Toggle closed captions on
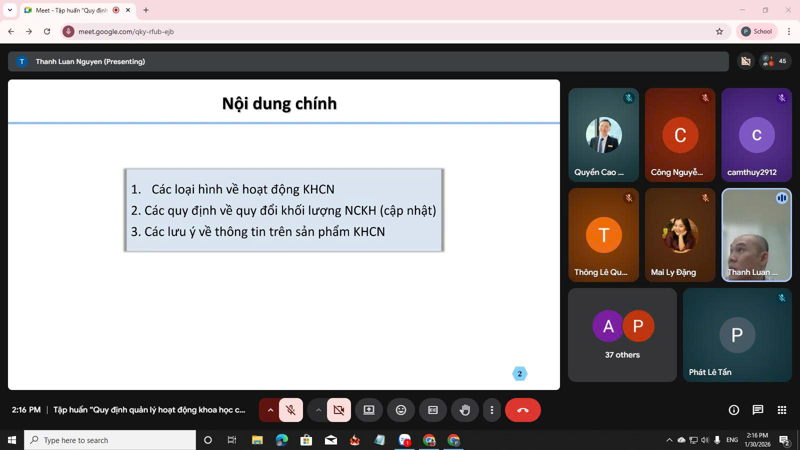 [x=433, y=410]
